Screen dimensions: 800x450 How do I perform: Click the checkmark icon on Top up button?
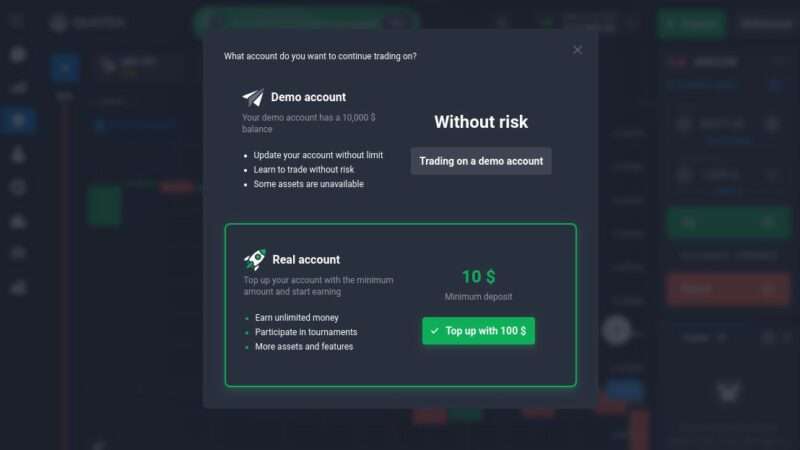[x=434, y=331]
